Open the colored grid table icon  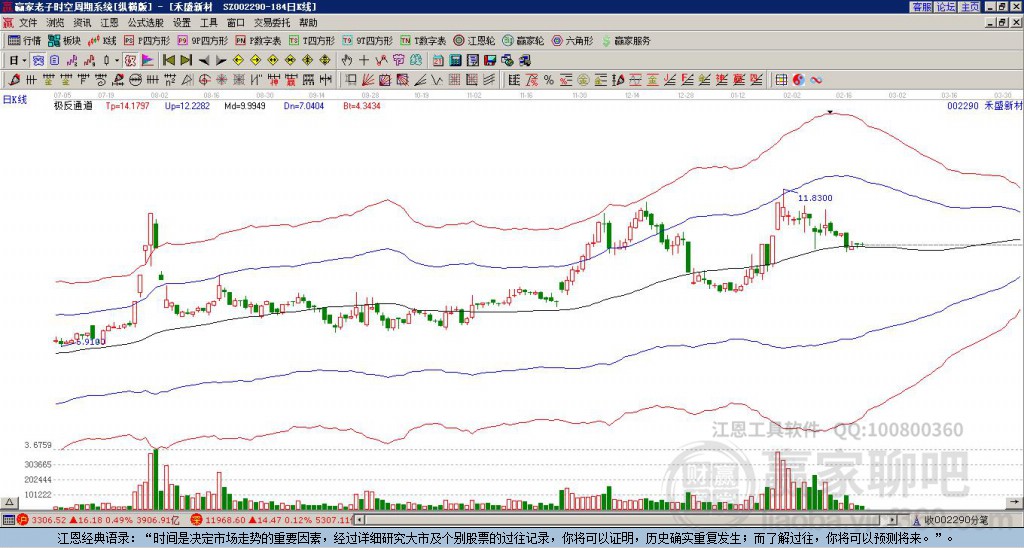pos(780,80)
